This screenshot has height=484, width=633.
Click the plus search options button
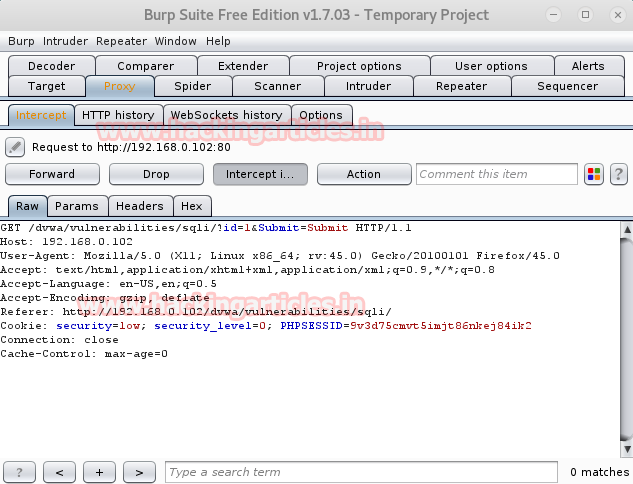[x=99, y=472]
